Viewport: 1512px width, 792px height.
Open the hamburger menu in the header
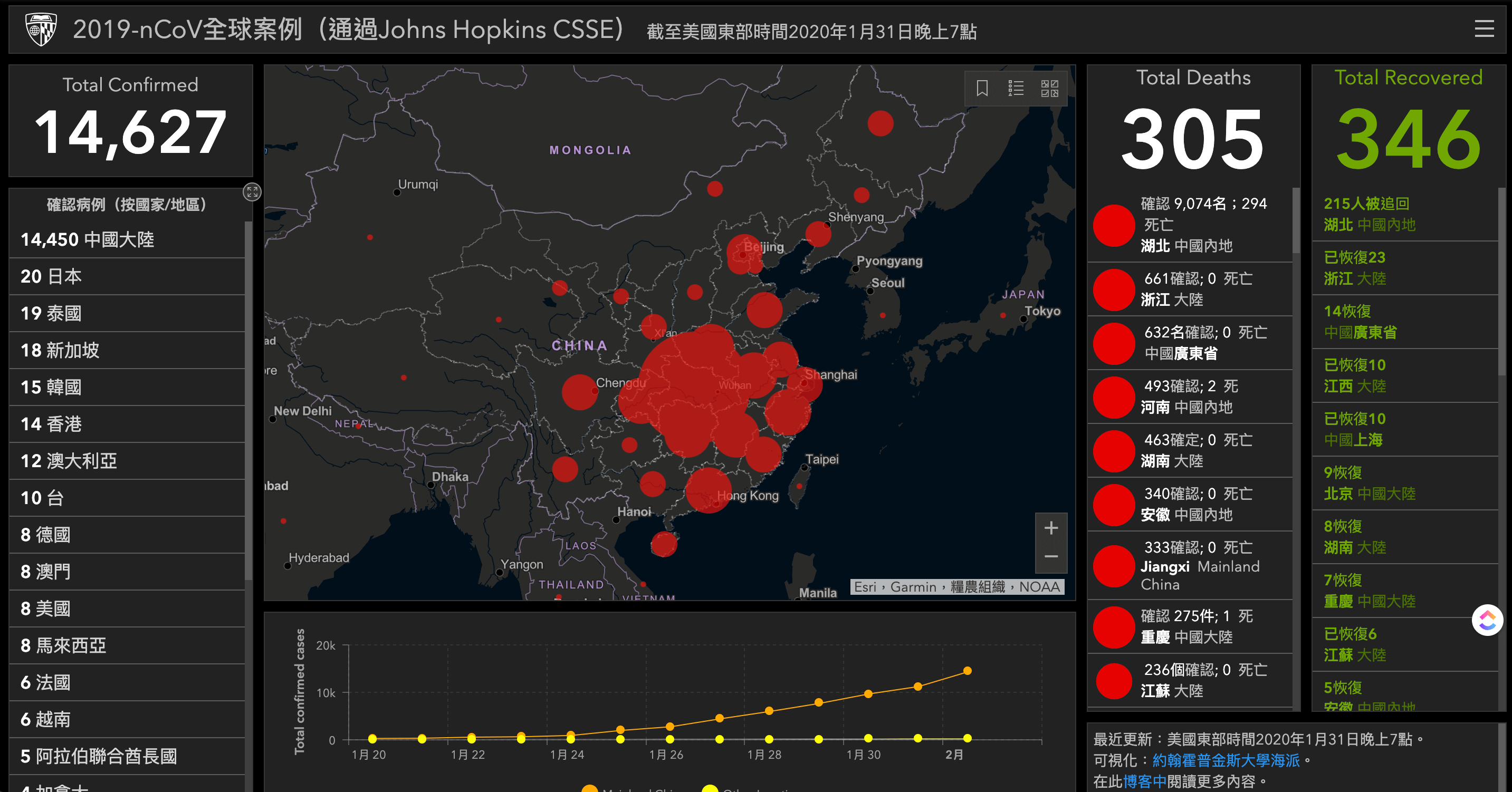[x=1484, y=29]
